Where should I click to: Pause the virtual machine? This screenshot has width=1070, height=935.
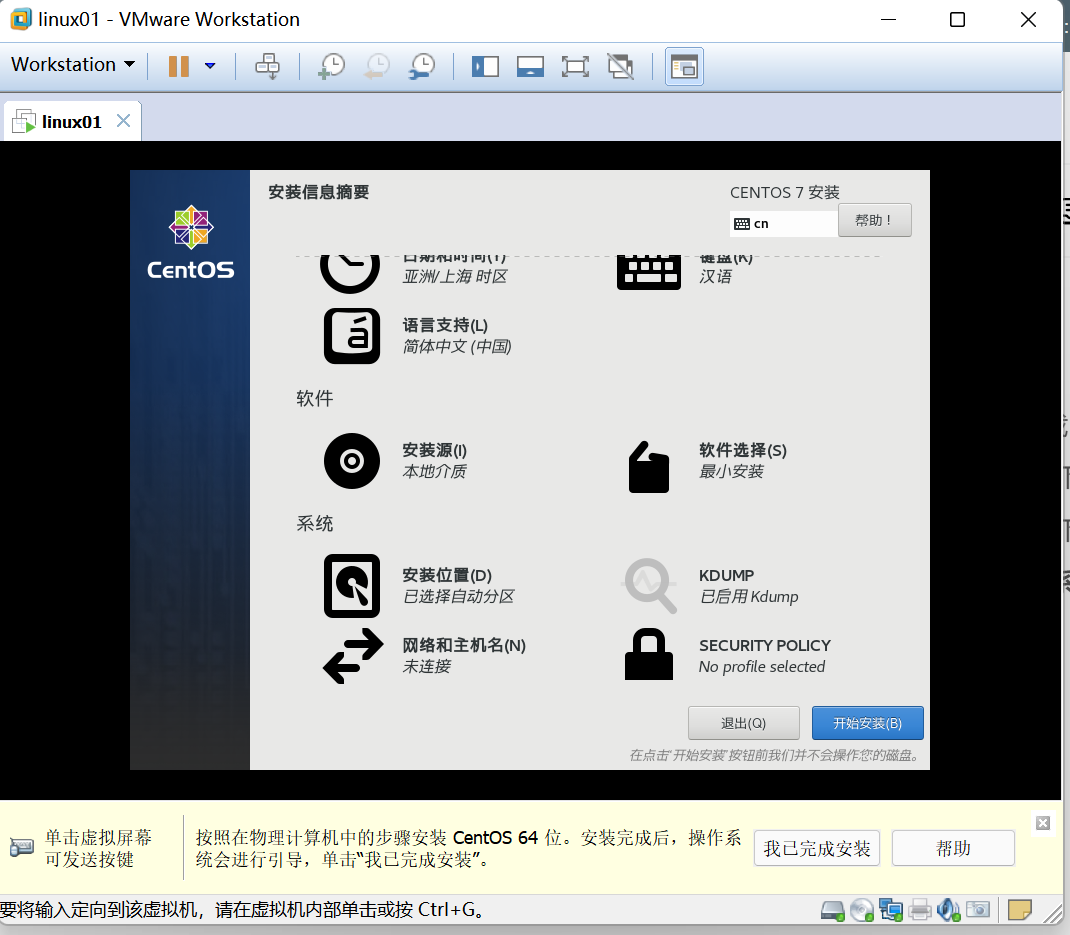click(179, 66)
